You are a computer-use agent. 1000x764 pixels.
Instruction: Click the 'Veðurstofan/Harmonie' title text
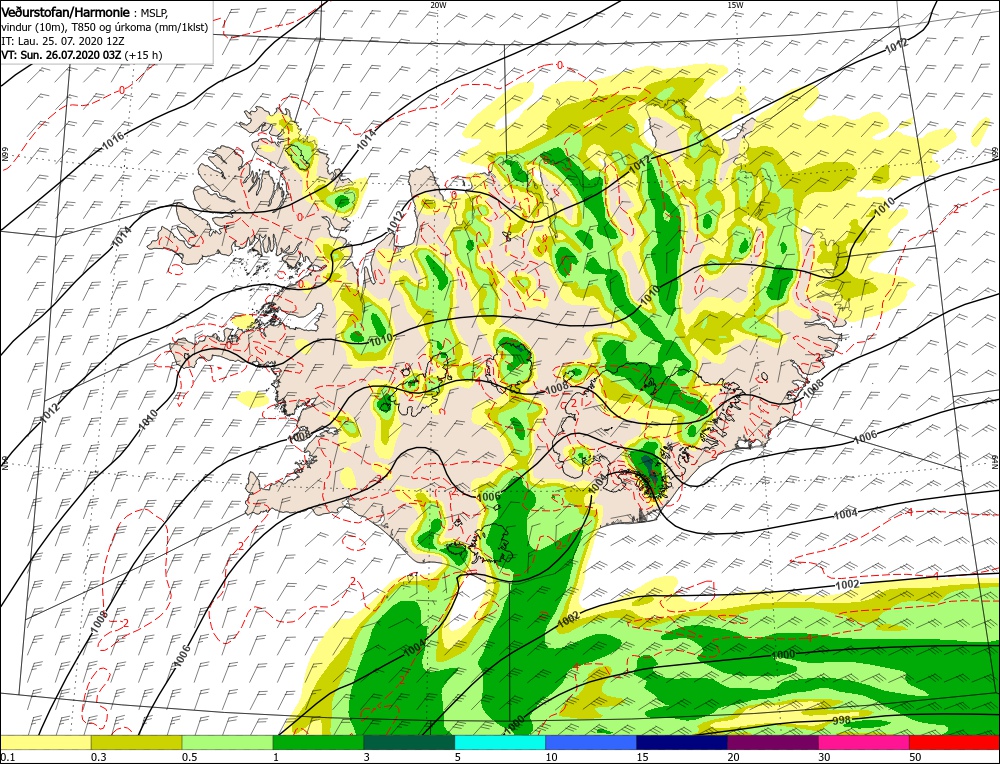(x=66, y=13)
